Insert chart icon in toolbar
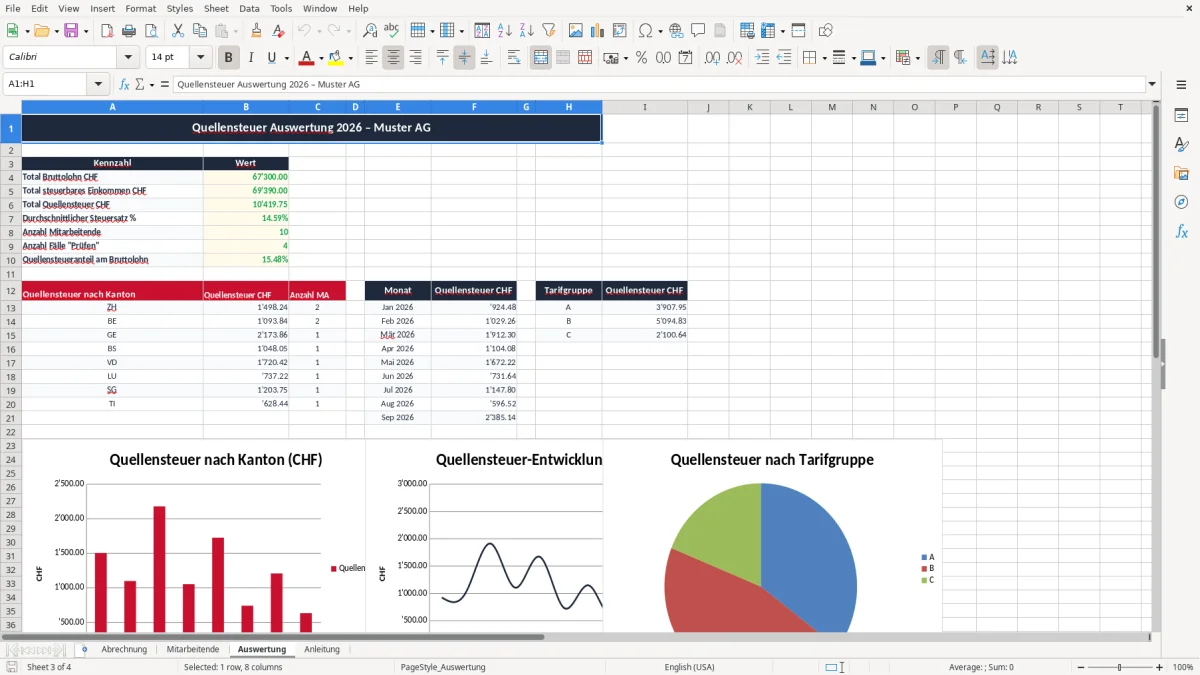1200x675 pixels. pyautogui.click(x=598, y=31)
